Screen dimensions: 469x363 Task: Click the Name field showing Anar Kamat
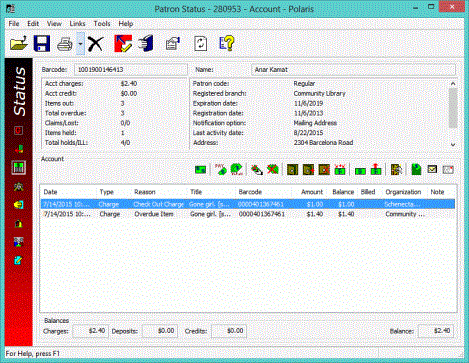tap(353, 70)
